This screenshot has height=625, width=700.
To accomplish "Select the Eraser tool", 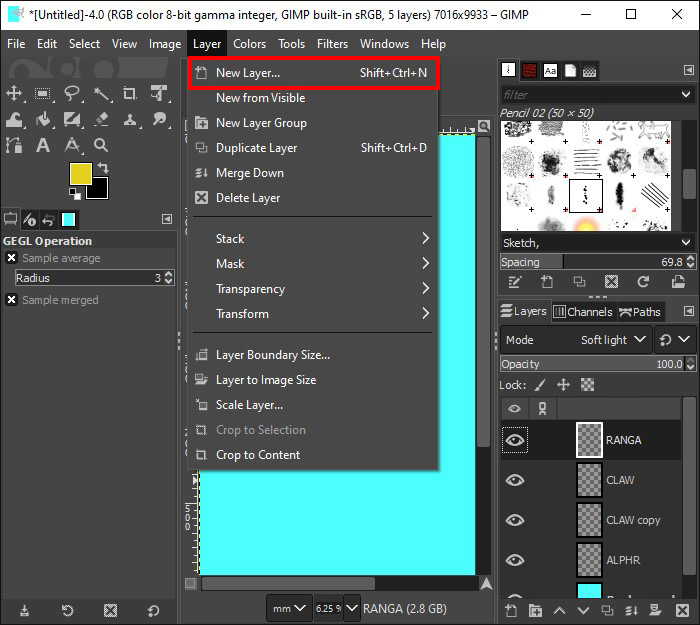I will pos(101,119).
